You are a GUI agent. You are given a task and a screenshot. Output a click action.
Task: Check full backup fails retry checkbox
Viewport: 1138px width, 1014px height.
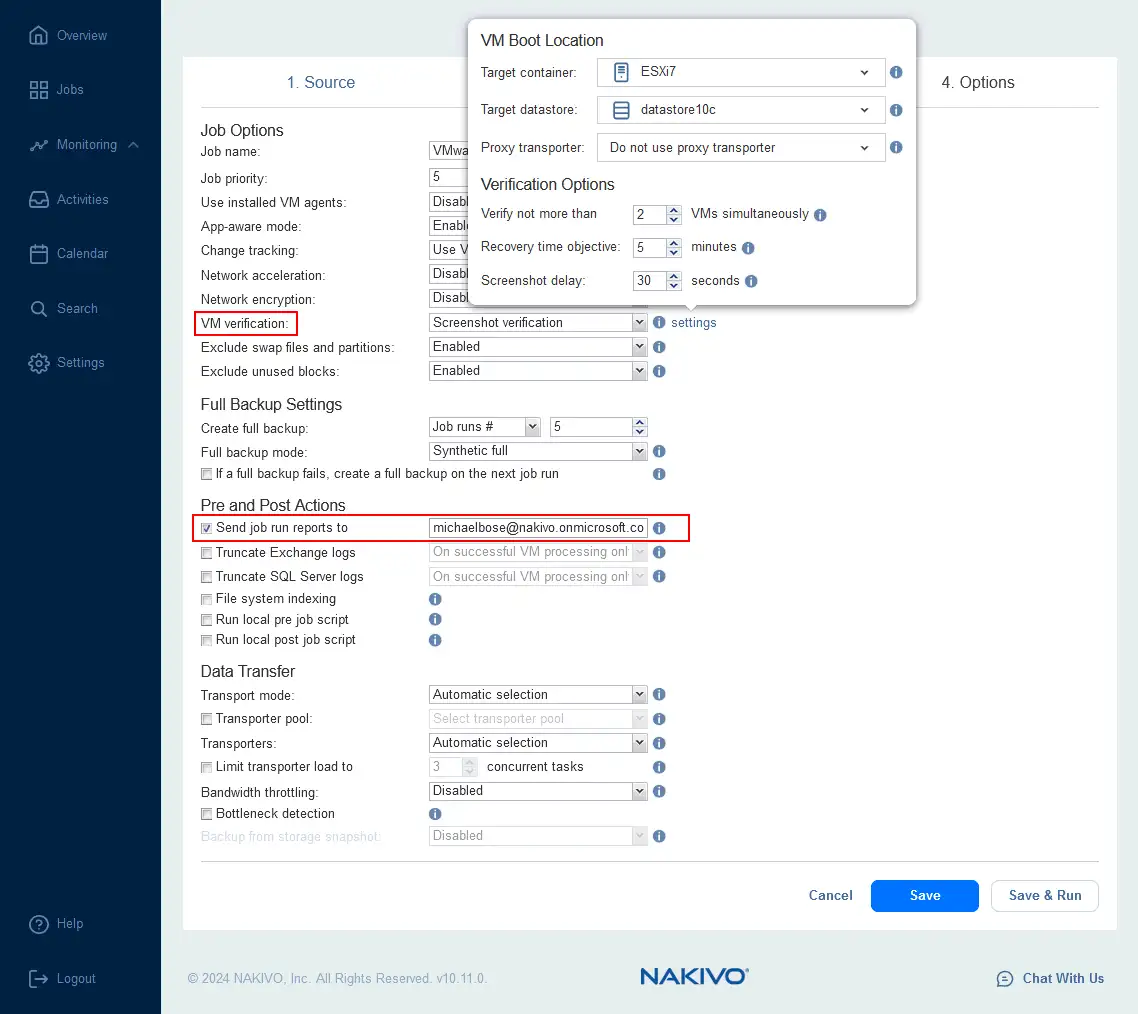pyautogui.click(x=207, y=474)
